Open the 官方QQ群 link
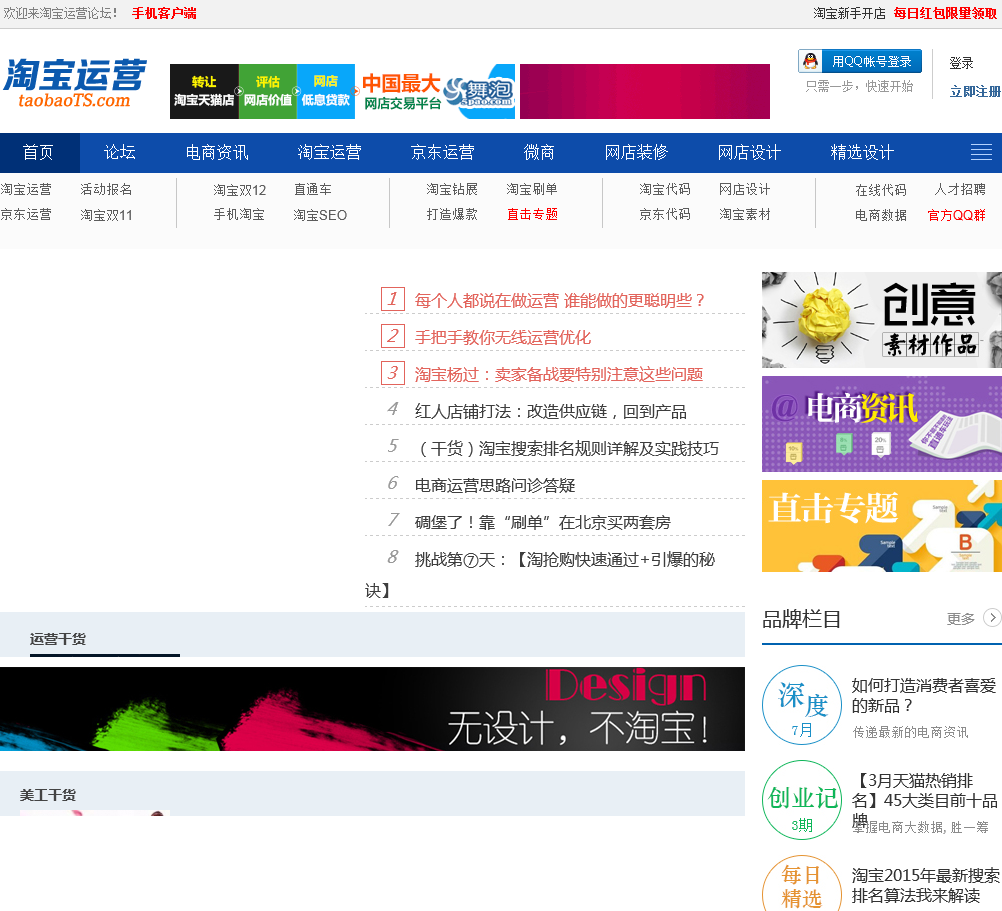Screen dimensions: 1002x911 (x=956, y=215)
